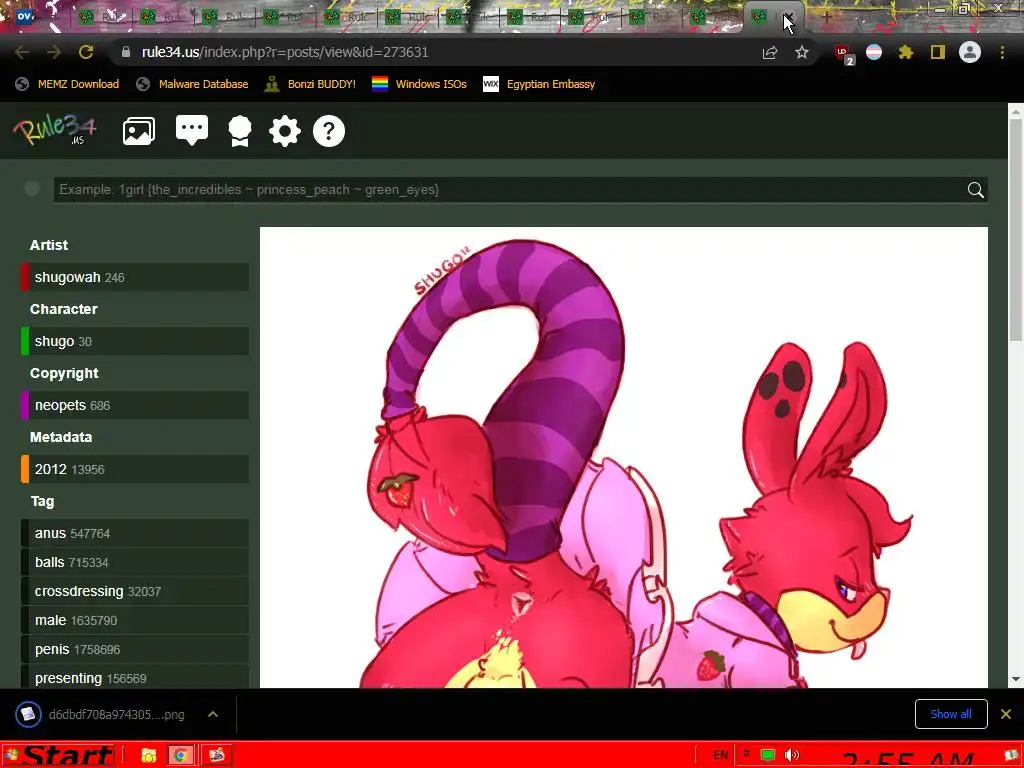Click Show all downloads

pos(951,714)
